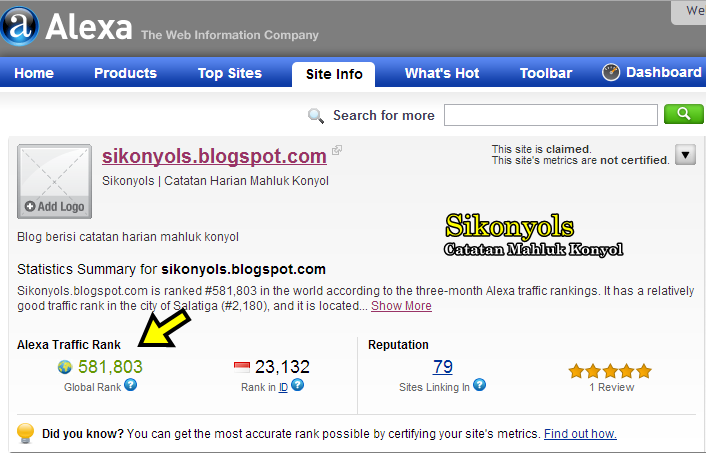Viewport: 706px width, 453px height.
Task: Open the Products tab
Action: coord(125,73)
